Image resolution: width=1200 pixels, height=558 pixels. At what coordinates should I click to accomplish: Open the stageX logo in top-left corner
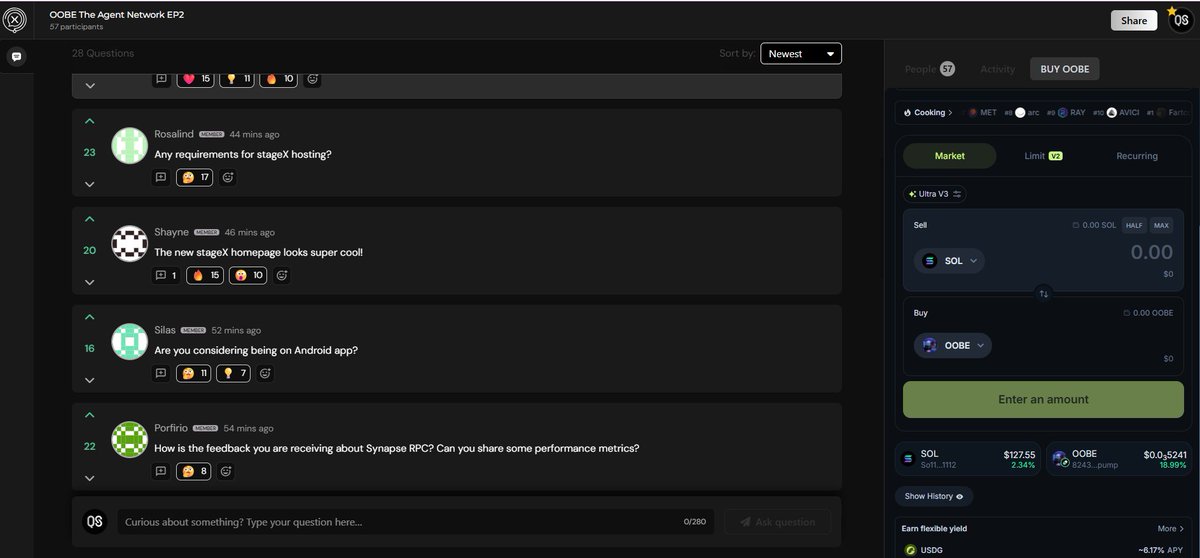pos(15,19)
